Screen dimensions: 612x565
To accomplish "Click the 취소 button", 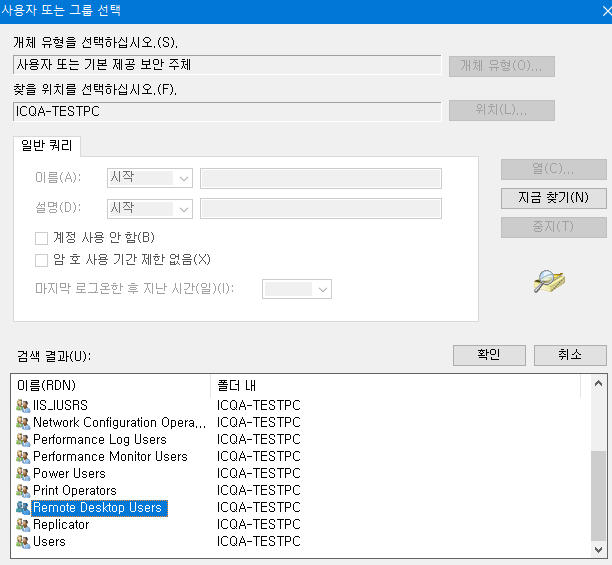I will [570, 355].
